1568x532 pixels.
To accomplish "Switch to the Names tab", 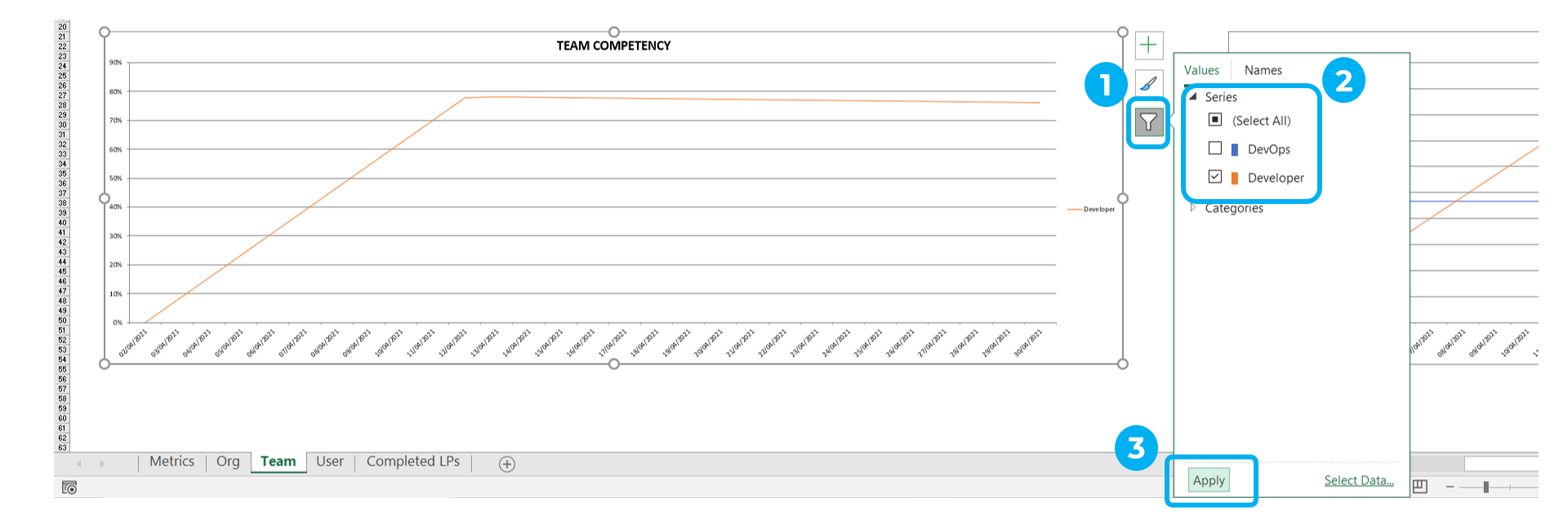I will [1263, 70].
